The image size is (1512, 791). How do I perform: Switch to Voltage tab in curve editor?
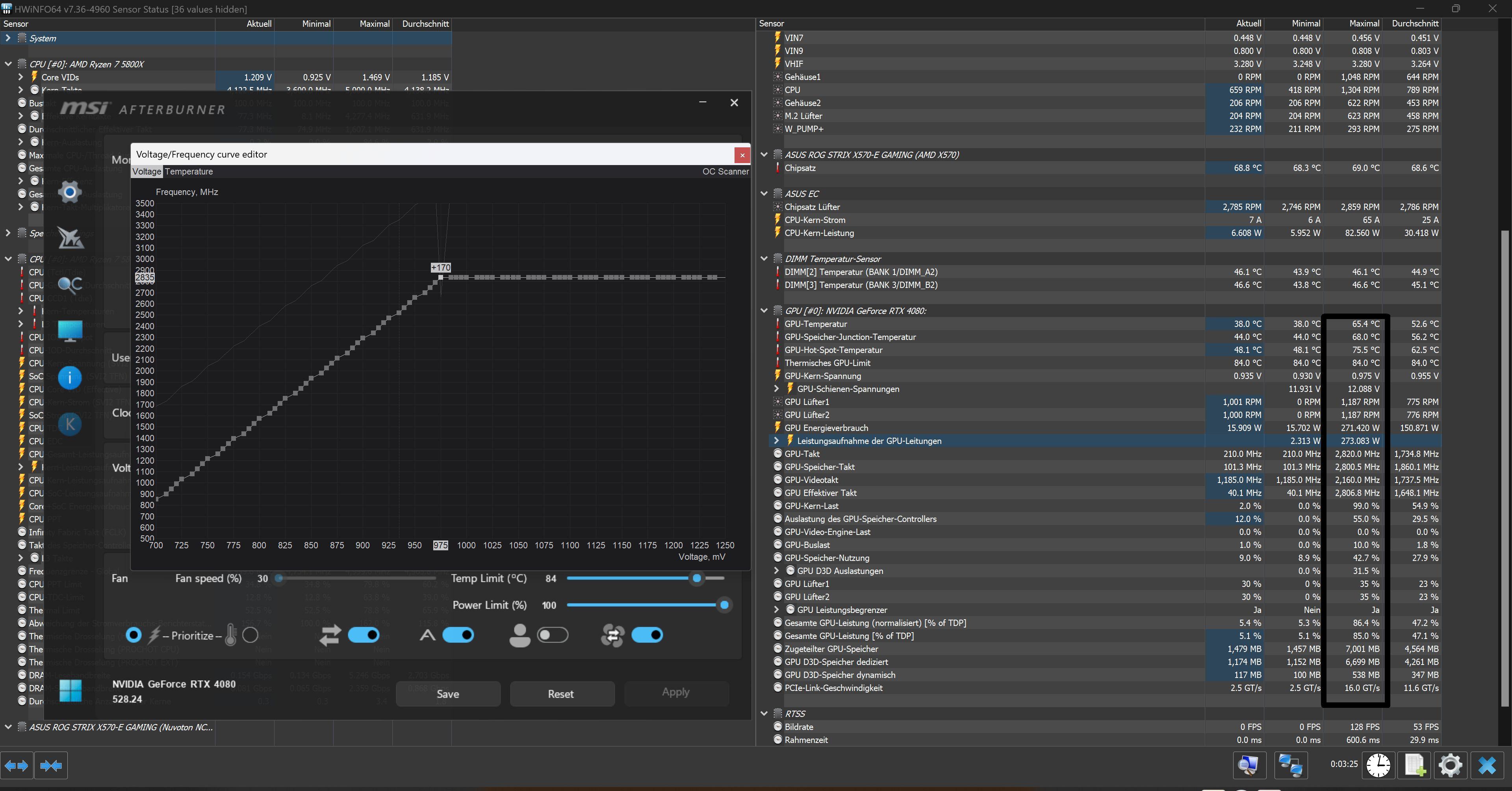click(147, 171)
